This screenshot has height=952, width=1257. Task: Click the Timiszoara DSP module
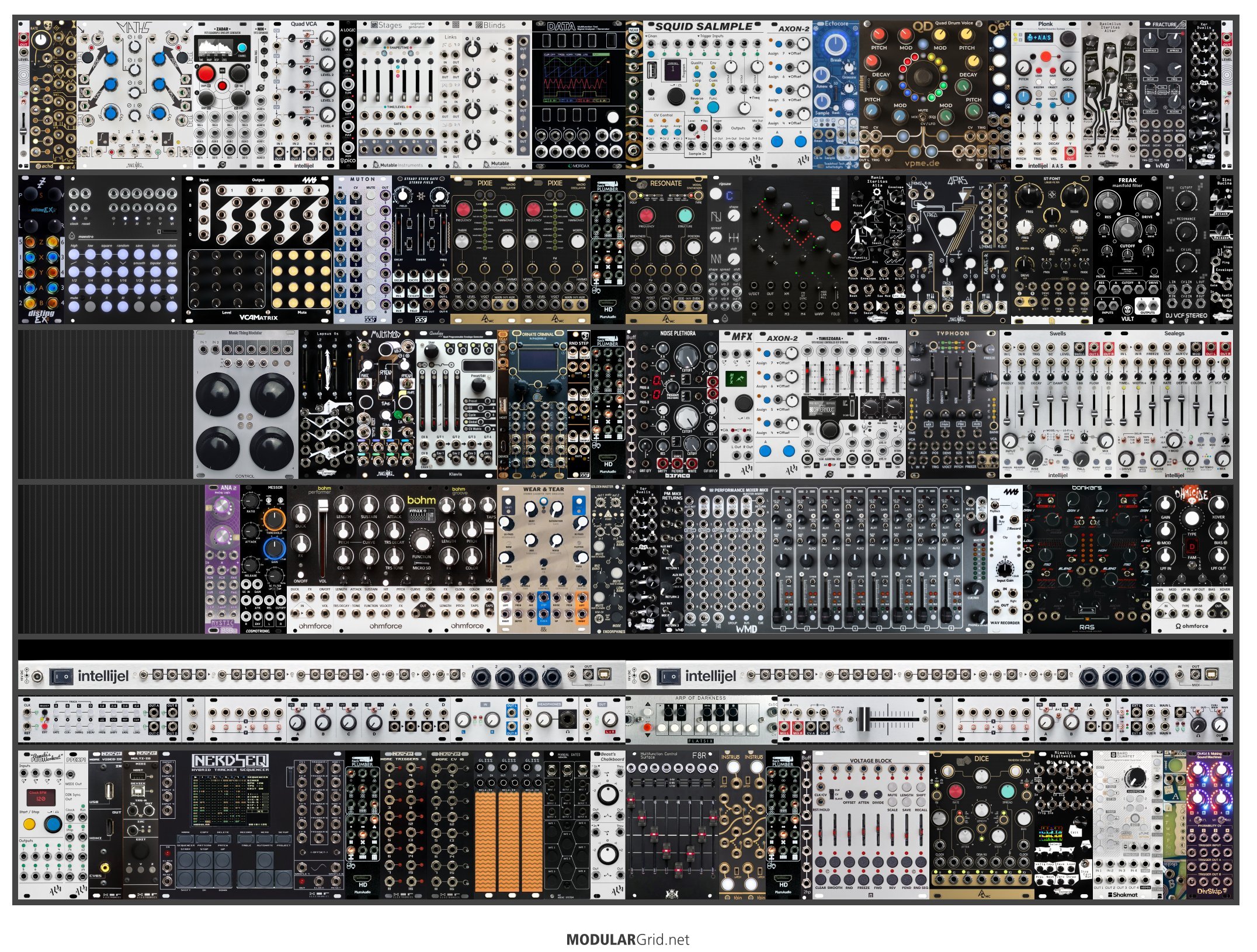(x=829, y=404)
